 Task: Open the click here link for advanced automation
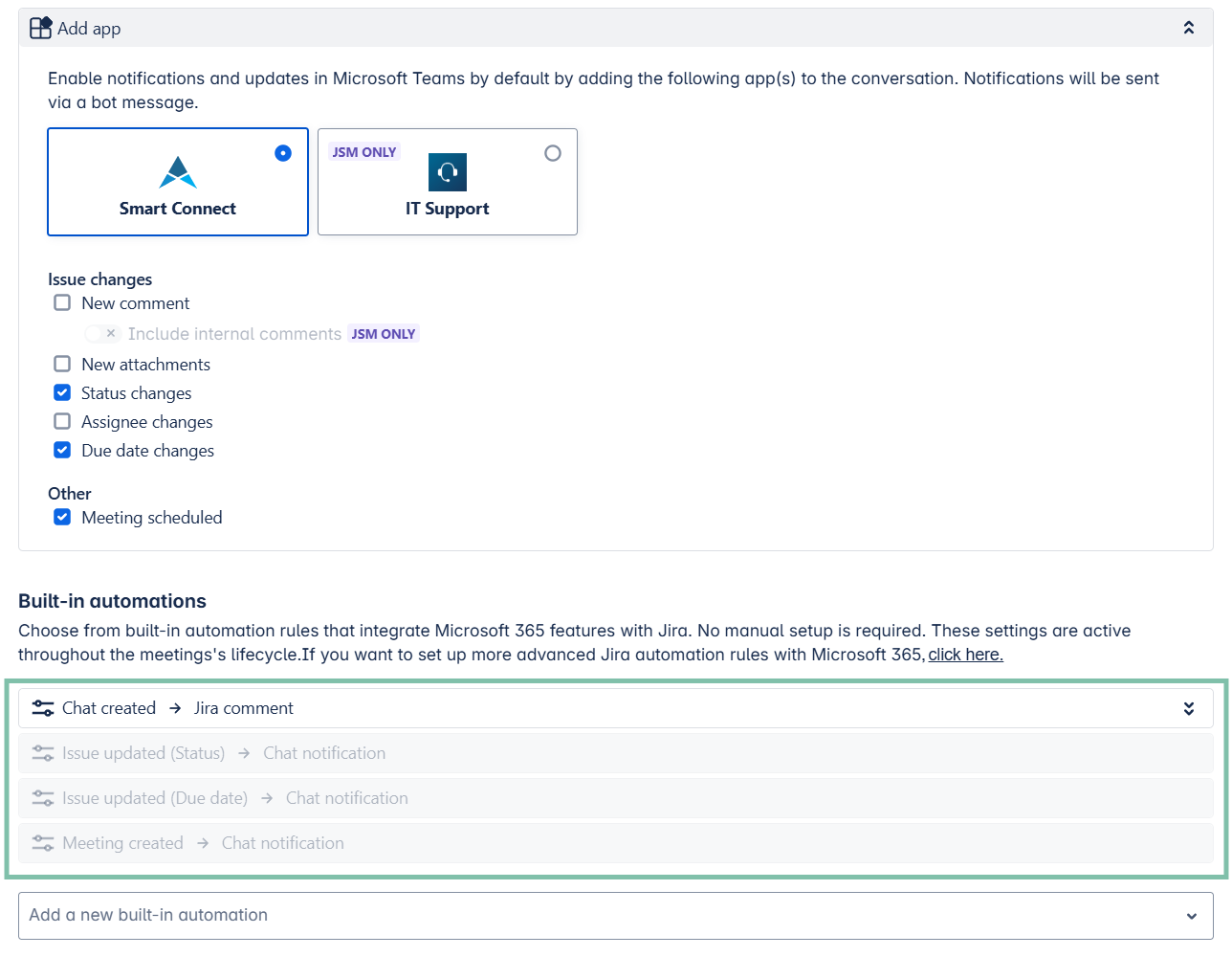965,655
